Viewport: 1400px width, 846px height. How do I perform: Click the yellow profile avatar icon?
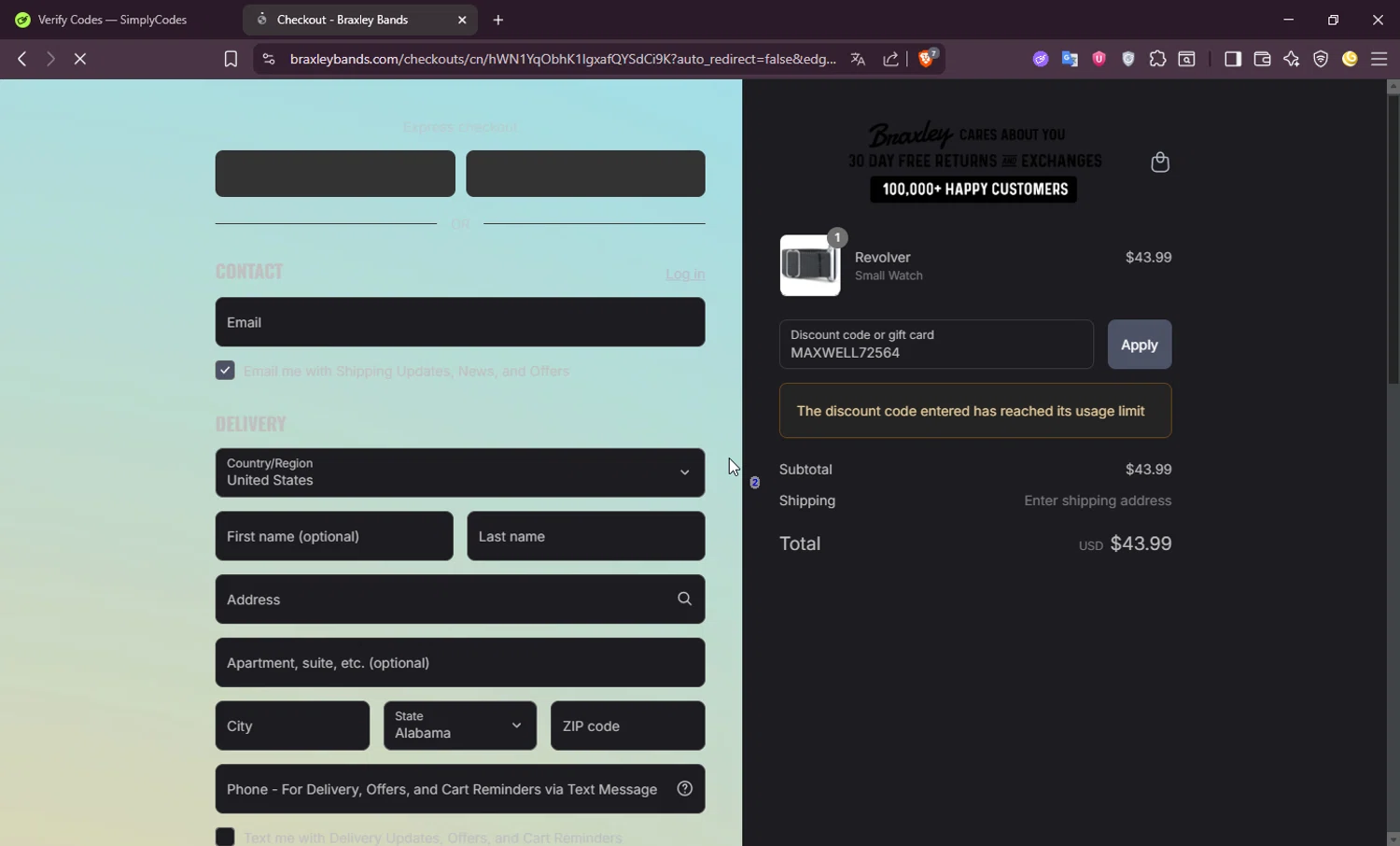pos(1350,59)
